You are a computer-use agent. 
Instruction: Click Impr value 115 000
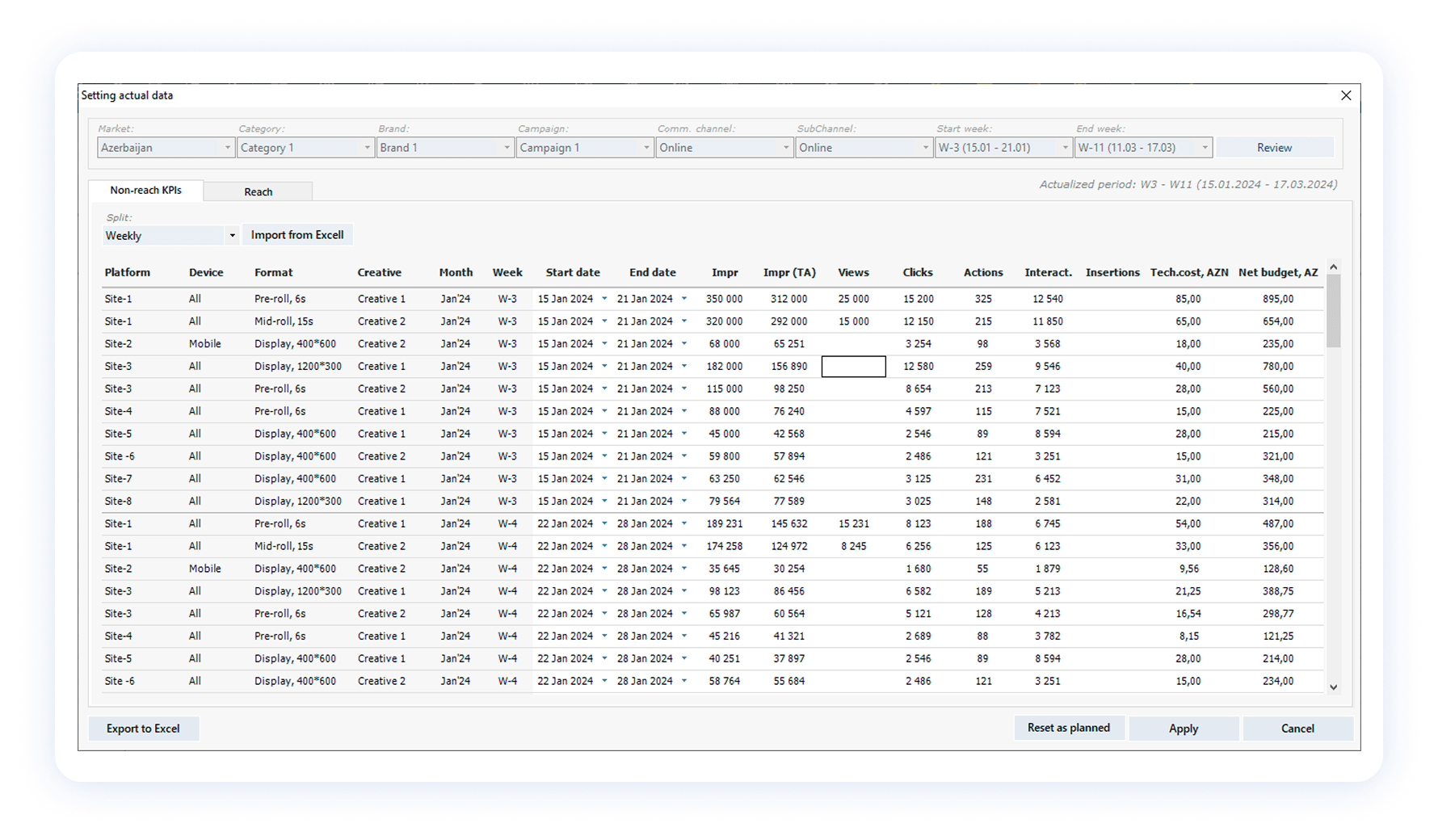click(725, 389)
